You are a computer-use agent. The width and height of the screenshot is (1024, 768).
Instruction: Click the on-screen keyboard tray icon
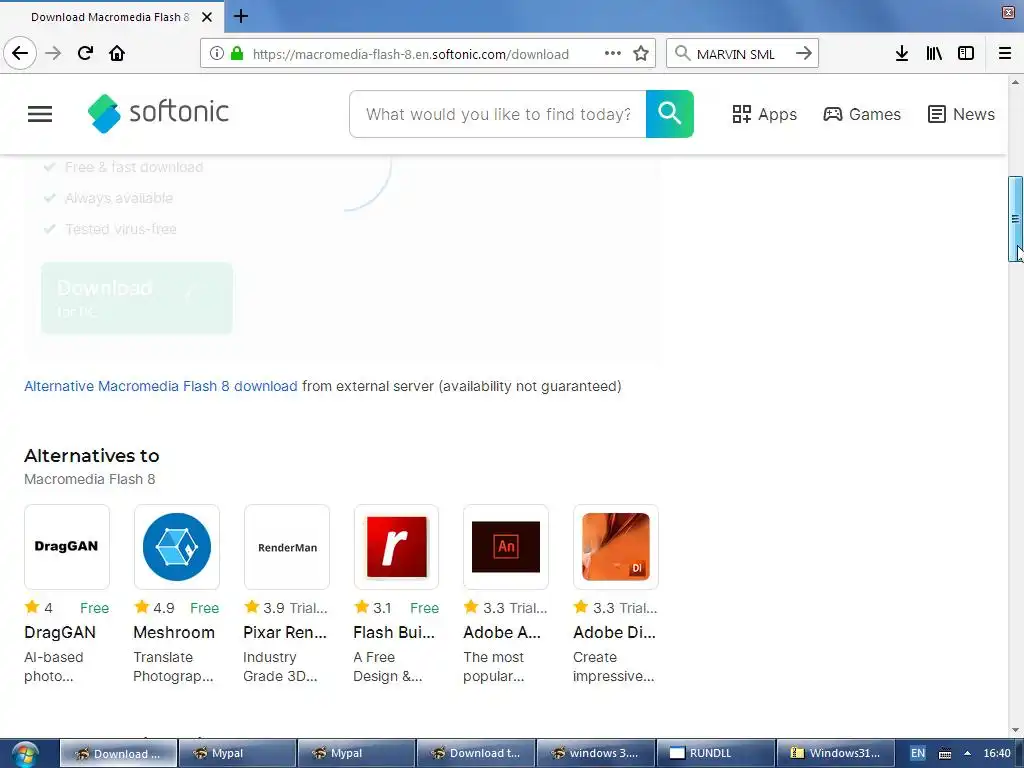(944, 753)
